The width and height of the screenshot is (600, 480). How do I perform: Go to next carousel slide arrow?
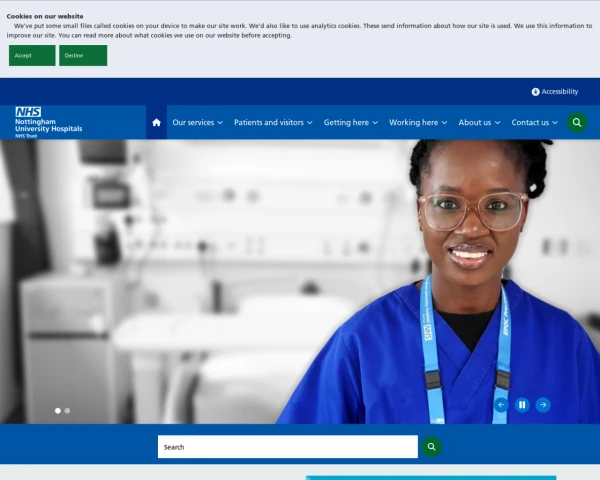[x=543, y=405]
